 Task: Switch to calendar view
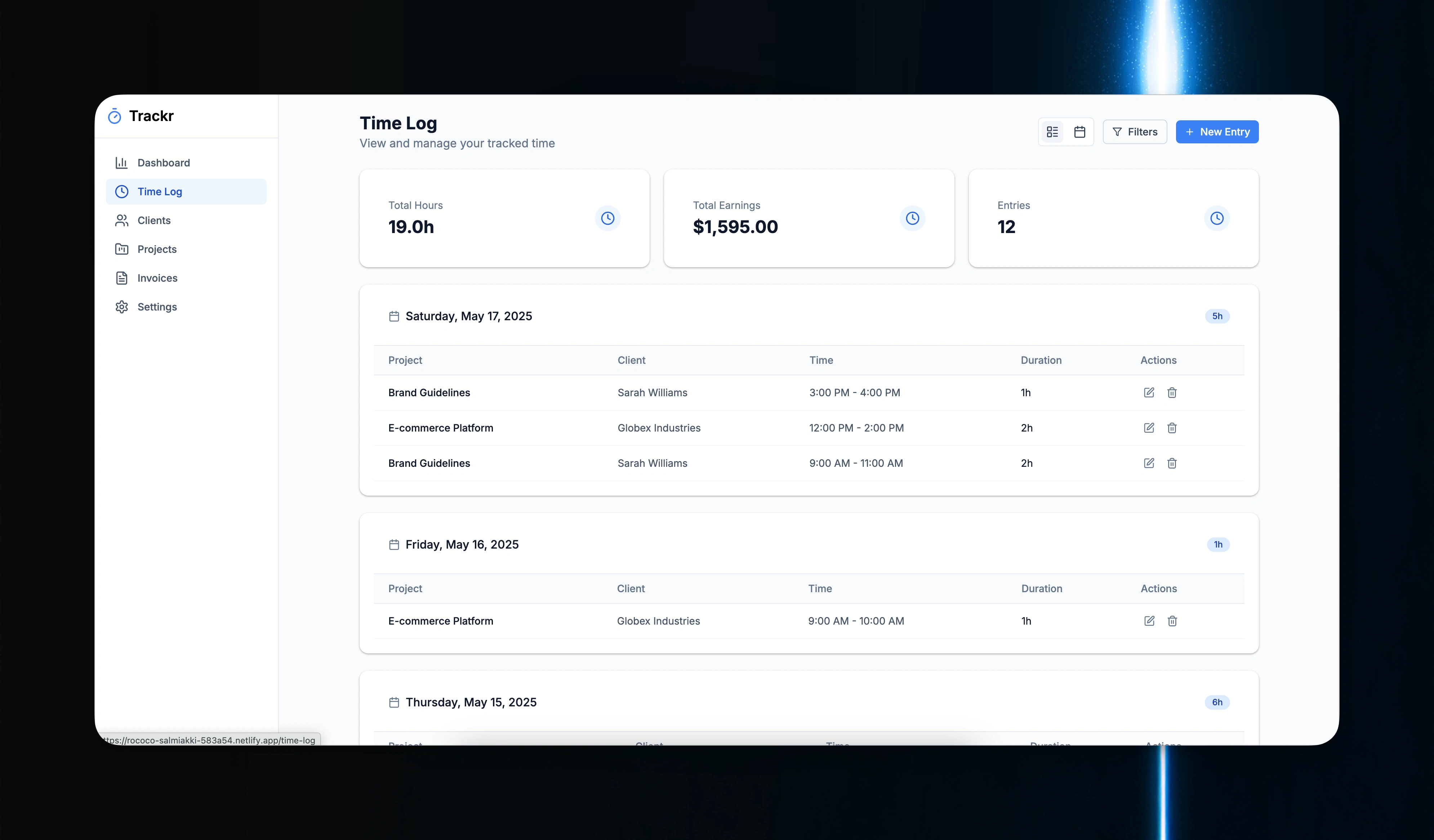1079,132
